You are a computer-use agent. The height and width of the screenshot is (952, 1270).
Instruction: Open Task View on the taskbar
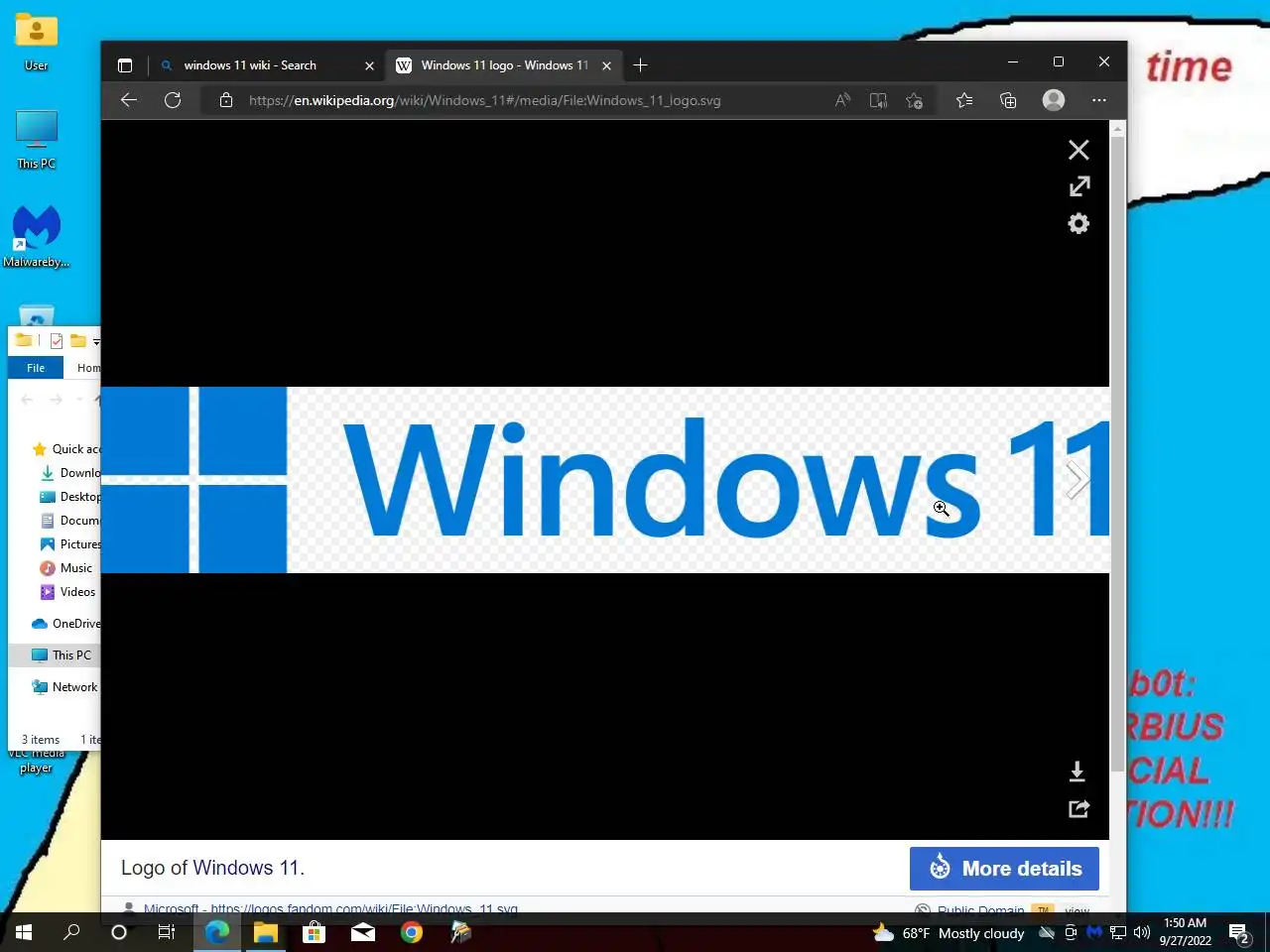pos(167,932)
